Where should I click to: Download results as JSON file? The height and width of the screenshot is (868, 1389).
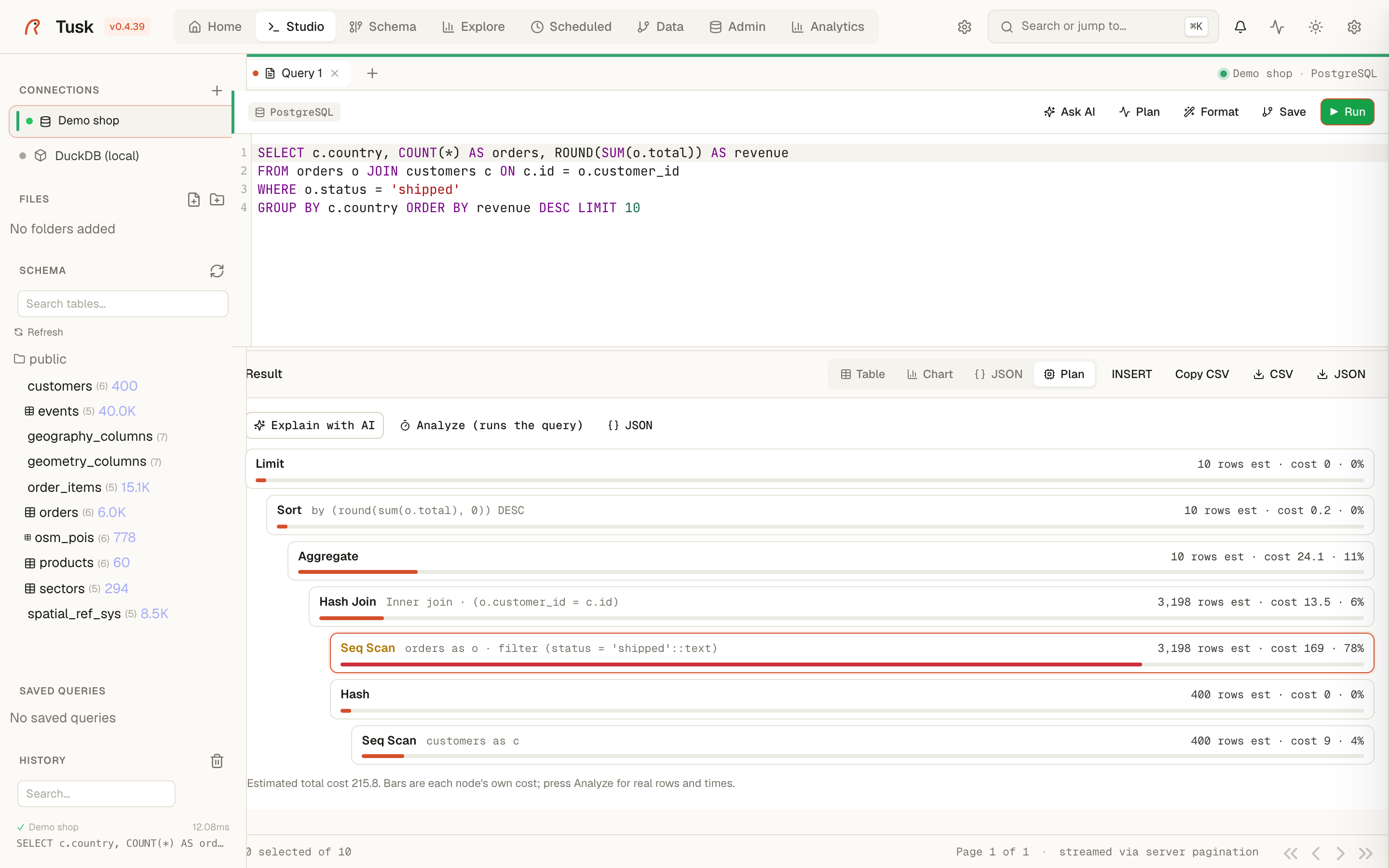[1341, 374]
